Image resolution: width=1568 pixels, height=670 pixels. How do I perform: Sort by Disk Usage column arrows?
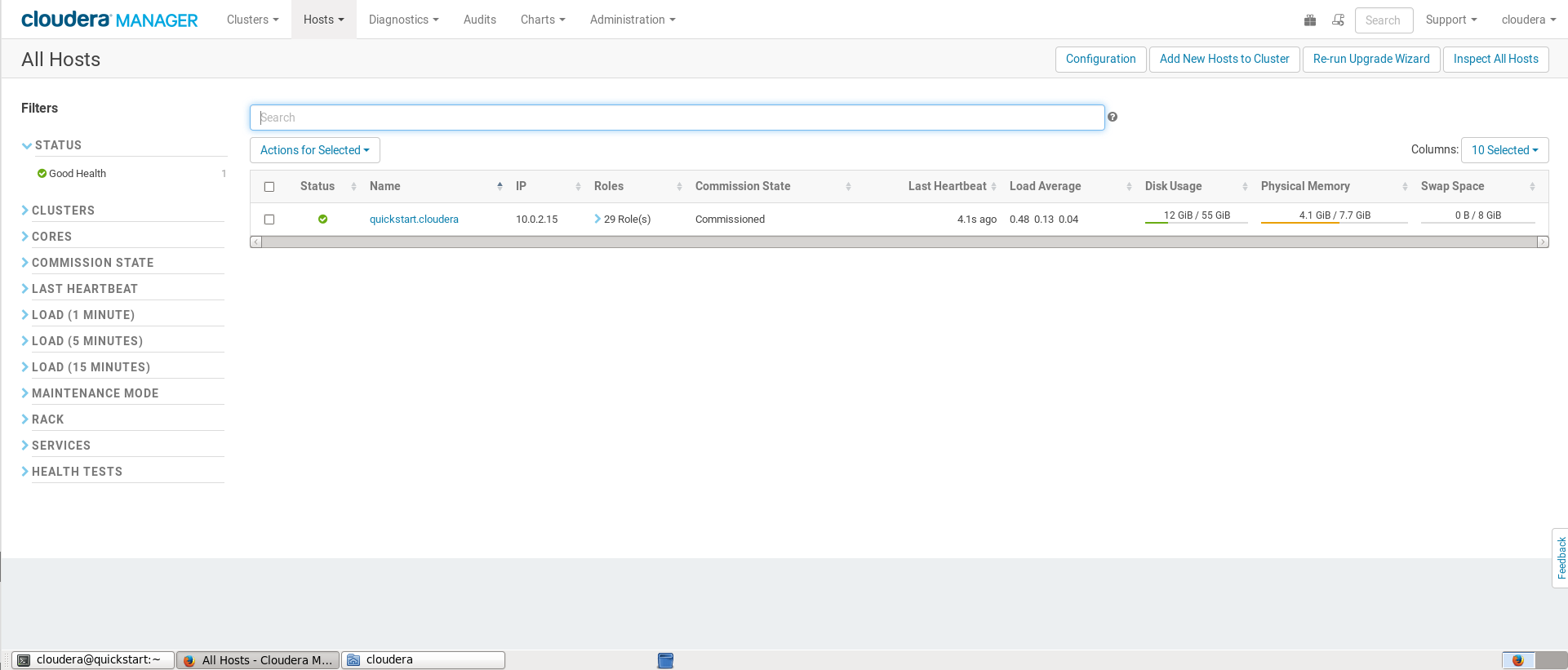[x=1245, y=187]
